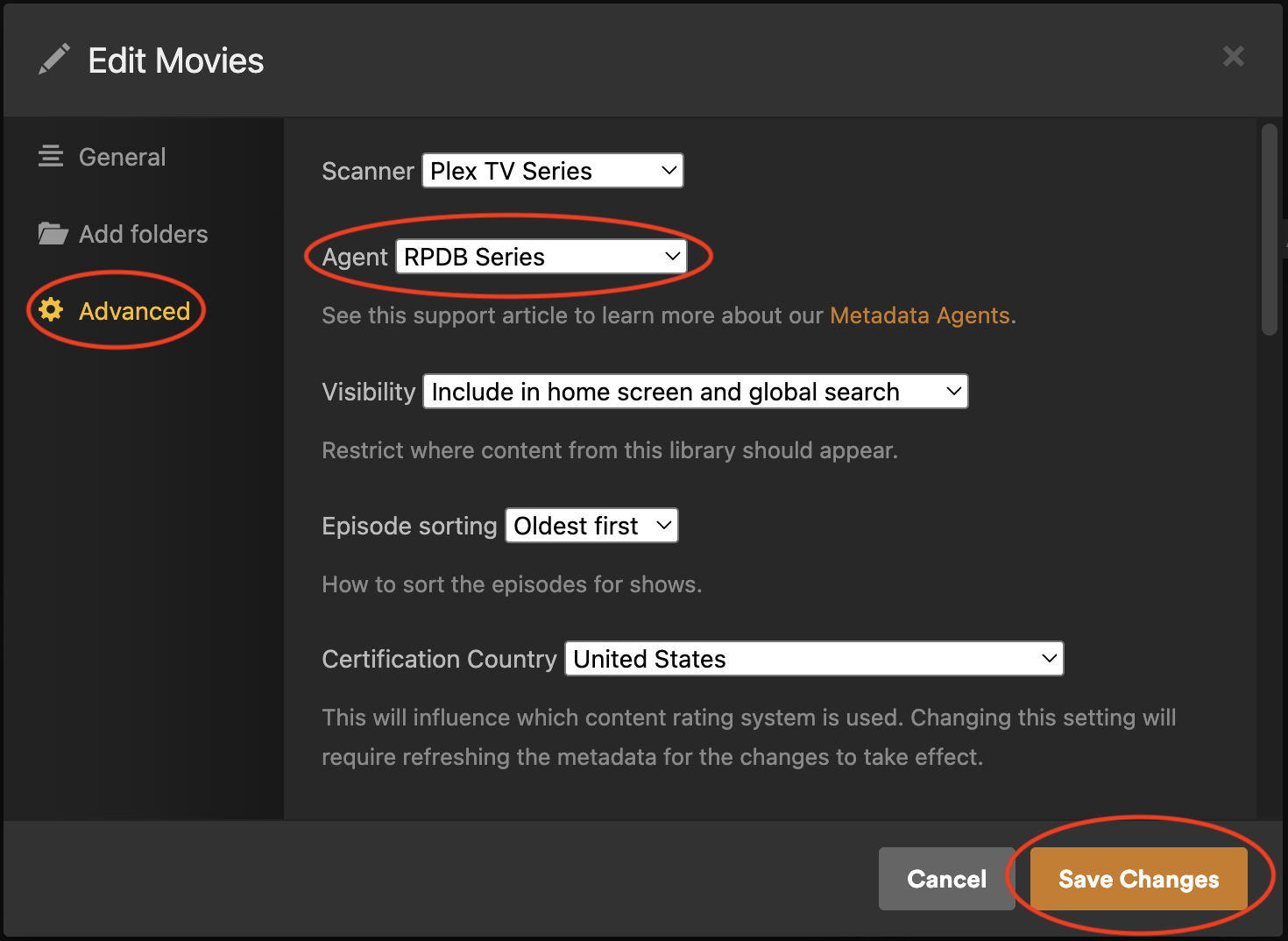Viewport: 1288px width, 941px height.
Task: Click the chevron arrow in the Visibility dropdown
Action: (953, 392)
